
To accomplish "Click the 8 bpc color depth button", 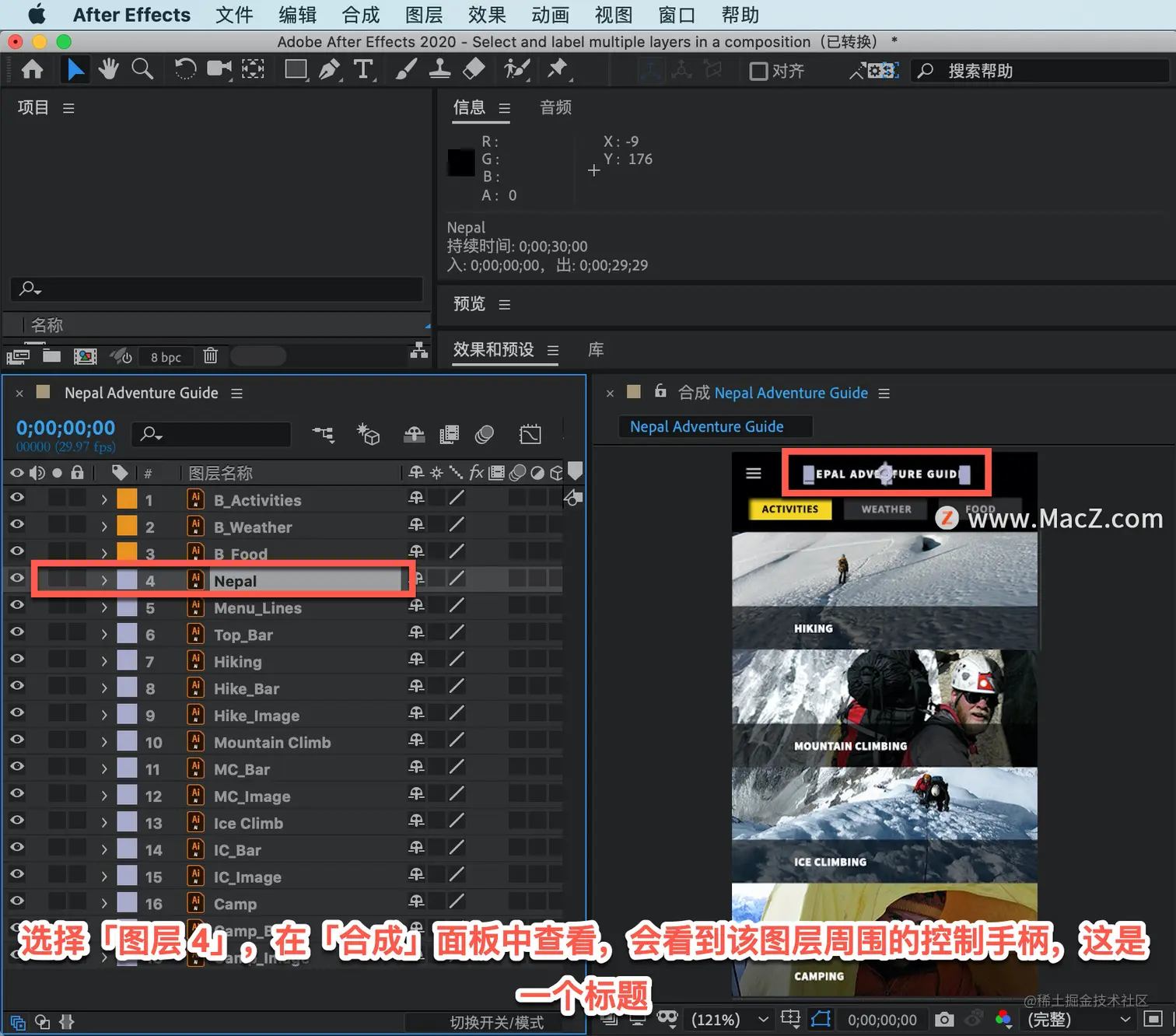I will 166,357.
